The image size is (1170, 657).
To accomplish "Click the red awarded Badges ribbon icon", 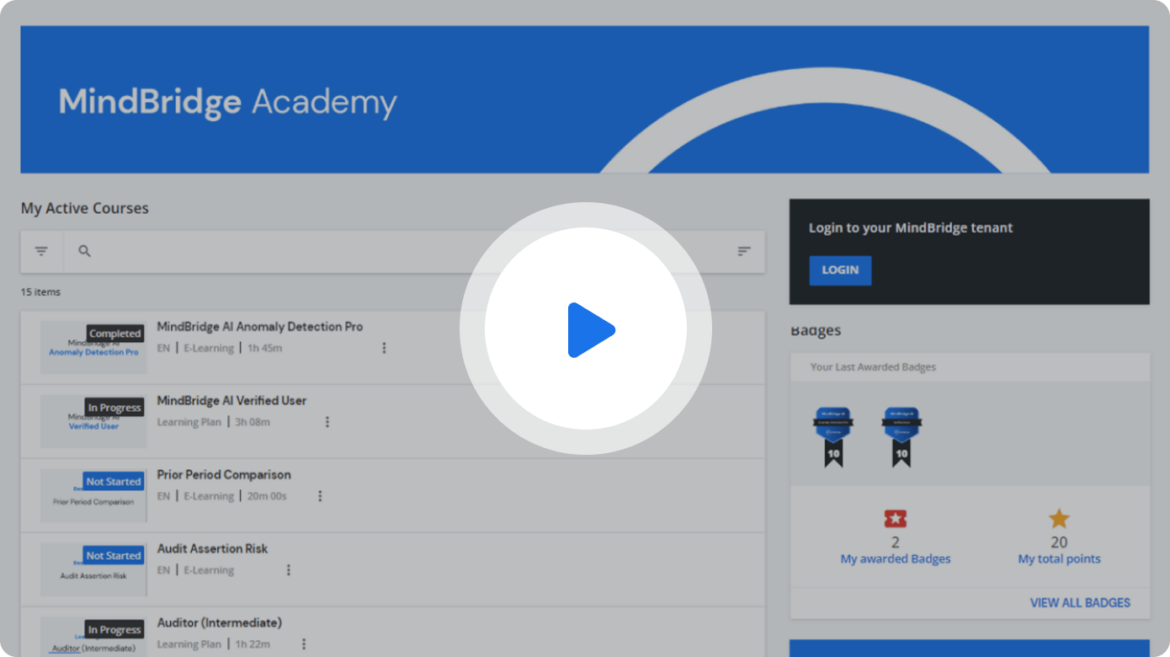I will (895, 519).
